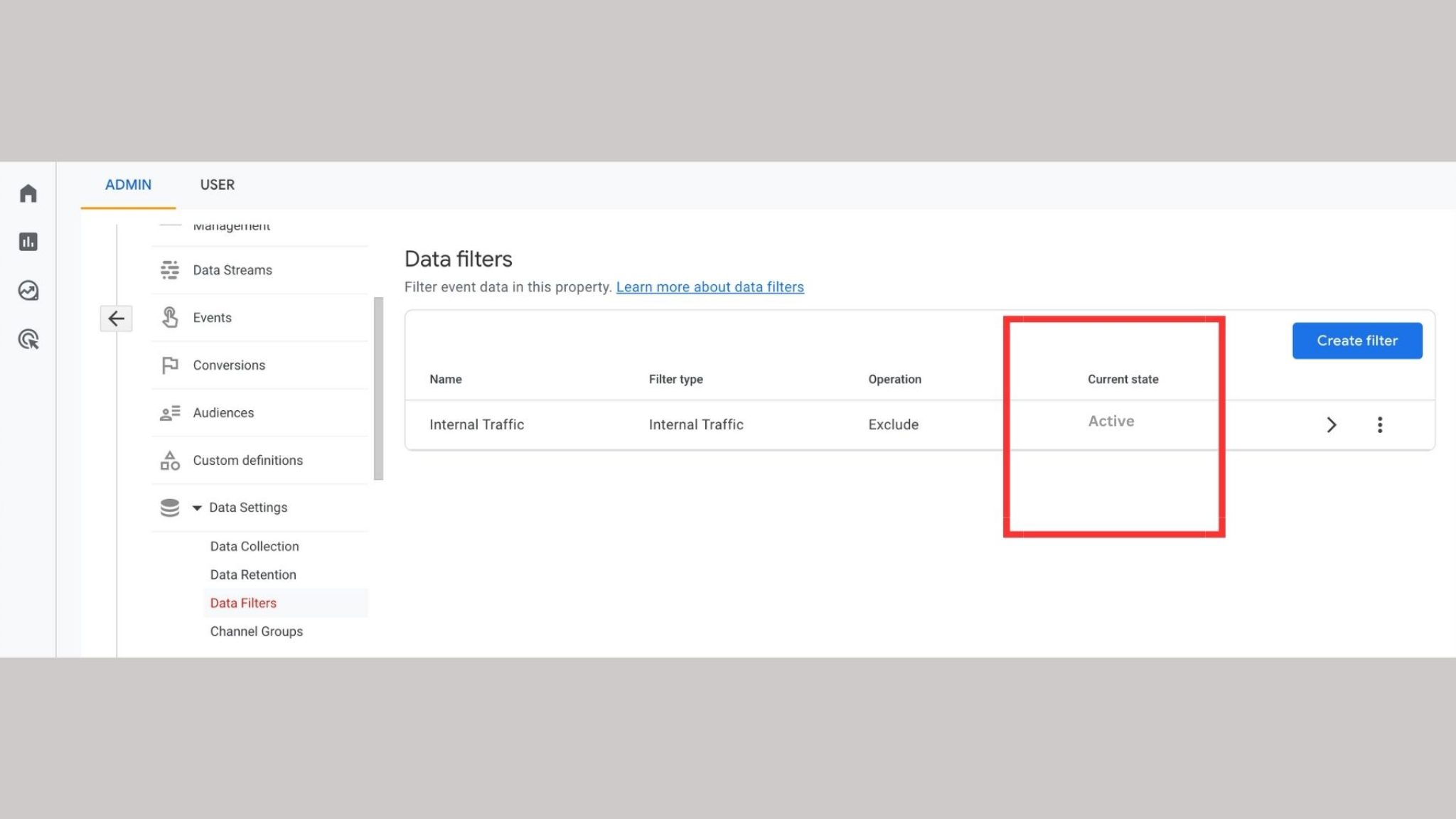Click the Conversions flag icon
The width and height of the screenshot is (1456, 819).
(169, 365)
